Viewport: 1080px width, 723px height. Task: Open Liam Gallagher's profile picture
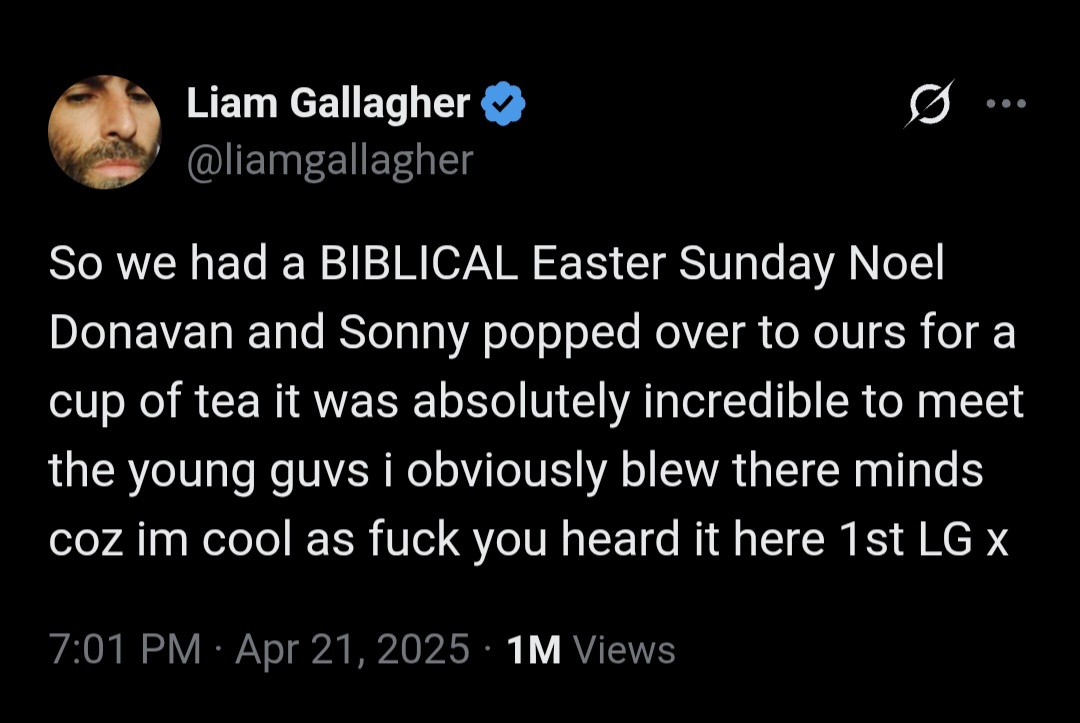pos(105,132)
